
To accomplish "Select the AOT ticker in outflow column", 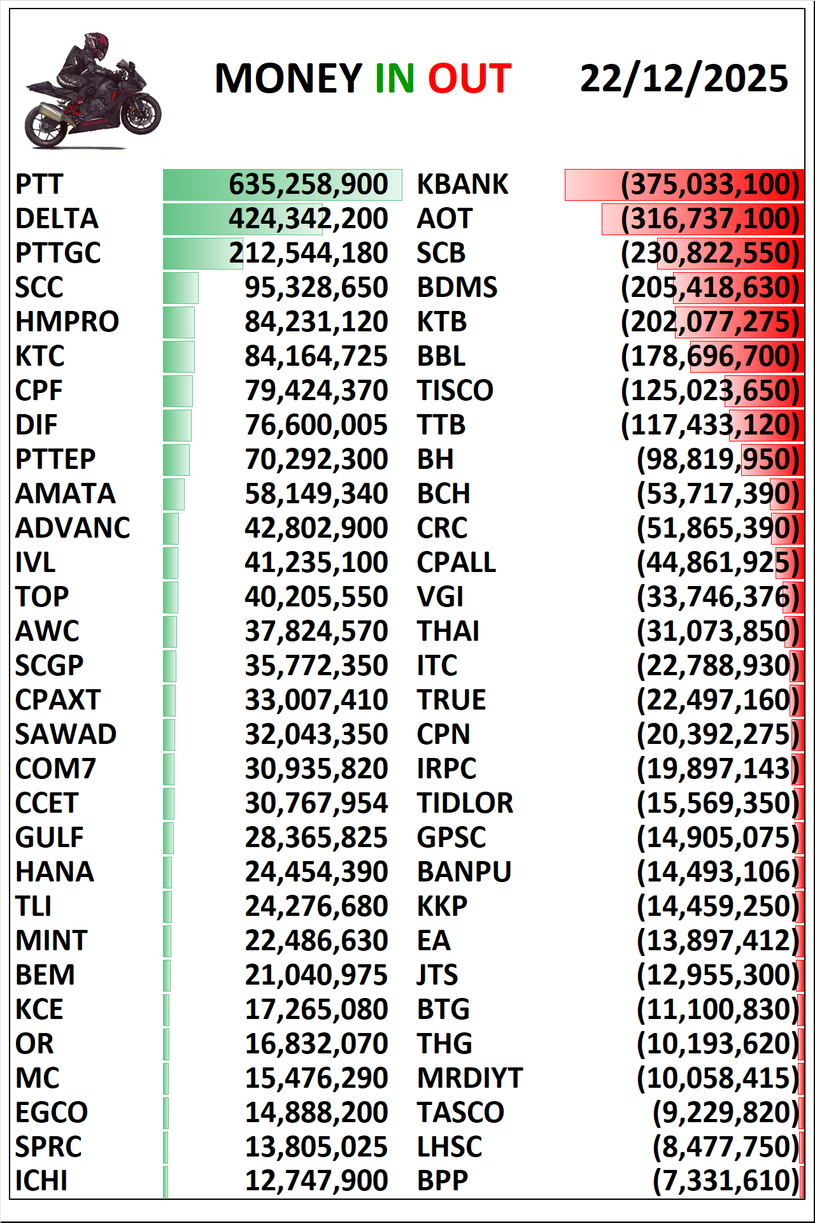I will point(444,219).
